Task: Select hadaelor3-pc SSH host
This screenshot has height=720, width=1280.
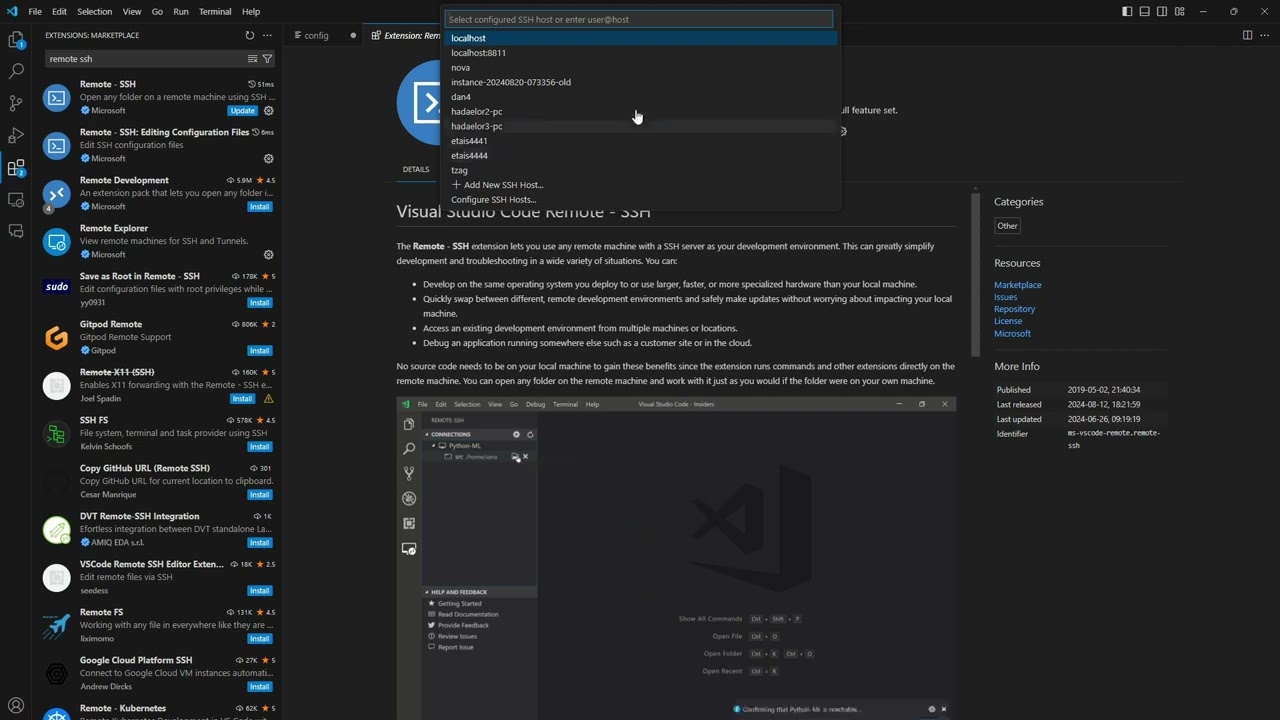Action: (x=640, y=126)
